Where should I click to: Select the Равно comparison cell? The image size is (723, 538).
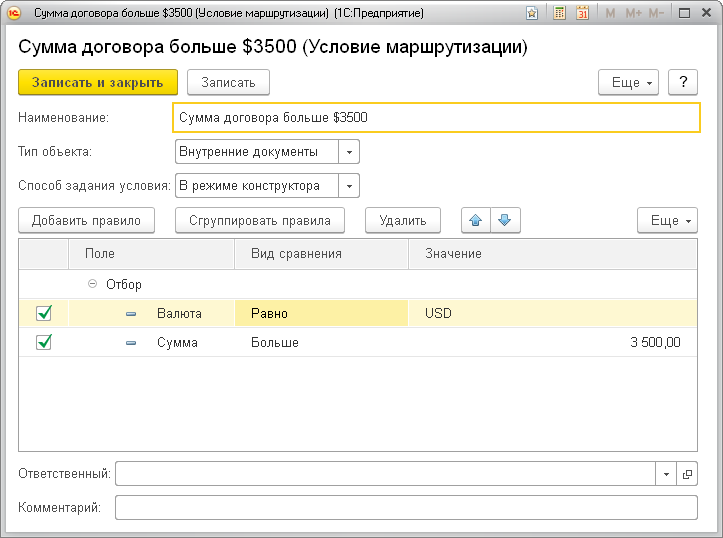pyautogui.click(x=321, y=313)
